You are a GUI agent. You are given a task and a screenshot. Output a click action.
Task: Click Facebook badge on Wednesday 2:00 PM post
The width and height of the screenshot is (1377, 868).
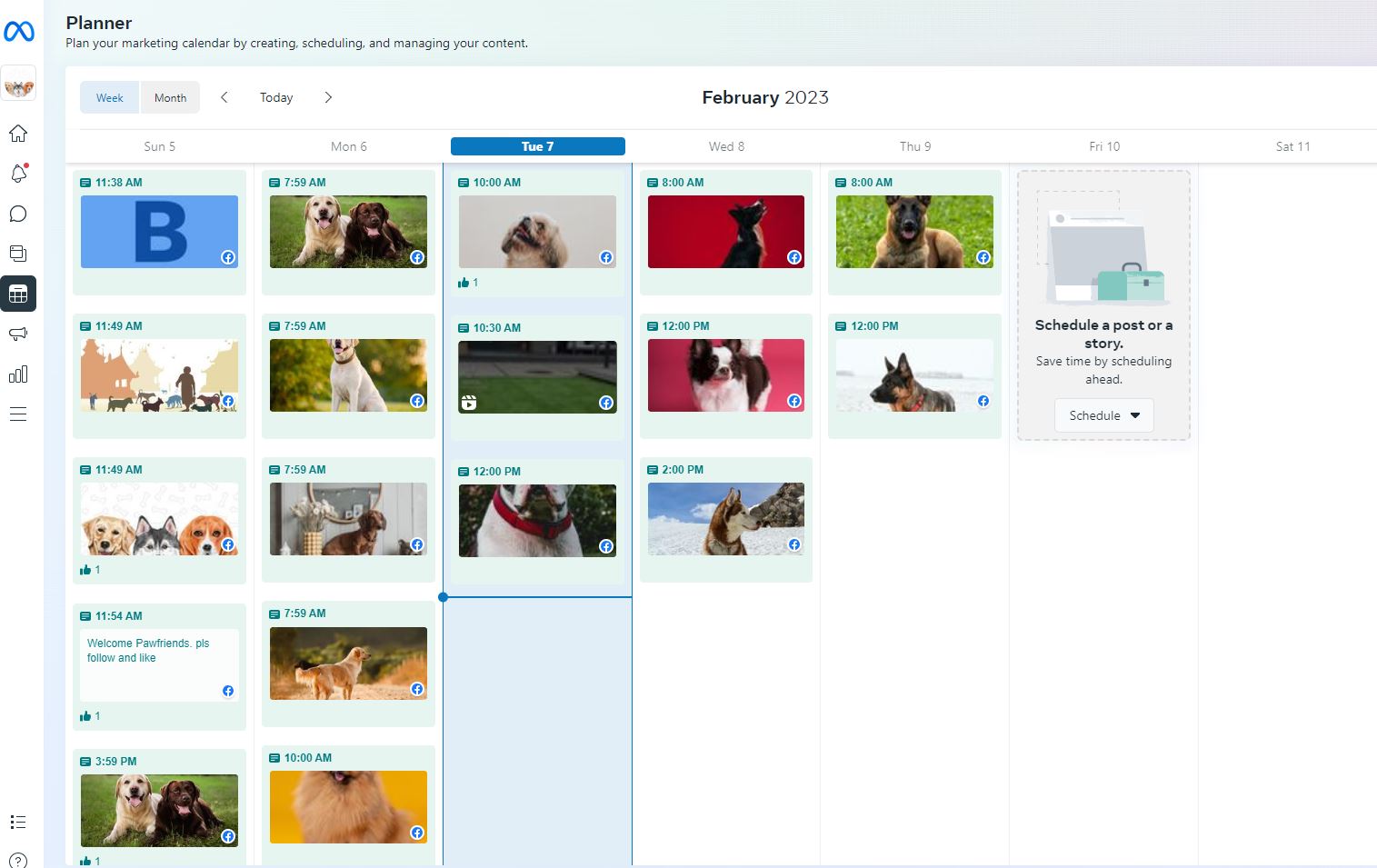(x=794, y=544)
